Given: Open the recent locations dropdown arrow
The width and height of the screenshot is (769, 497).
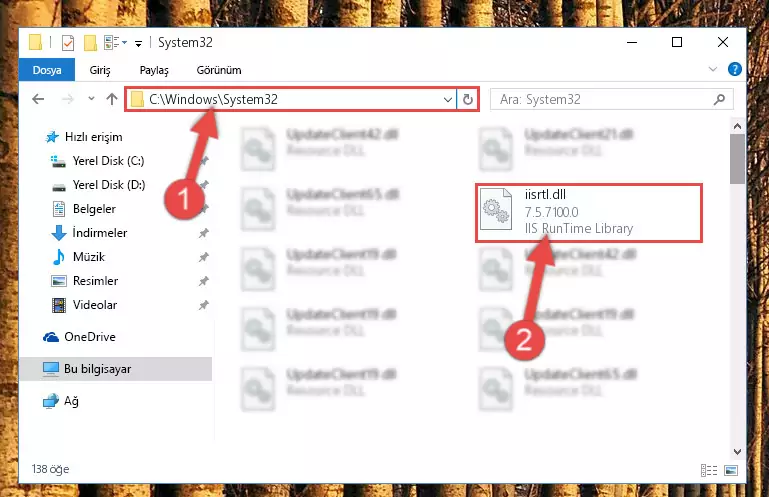Looking at the screenshot, I should coord(91,99).
